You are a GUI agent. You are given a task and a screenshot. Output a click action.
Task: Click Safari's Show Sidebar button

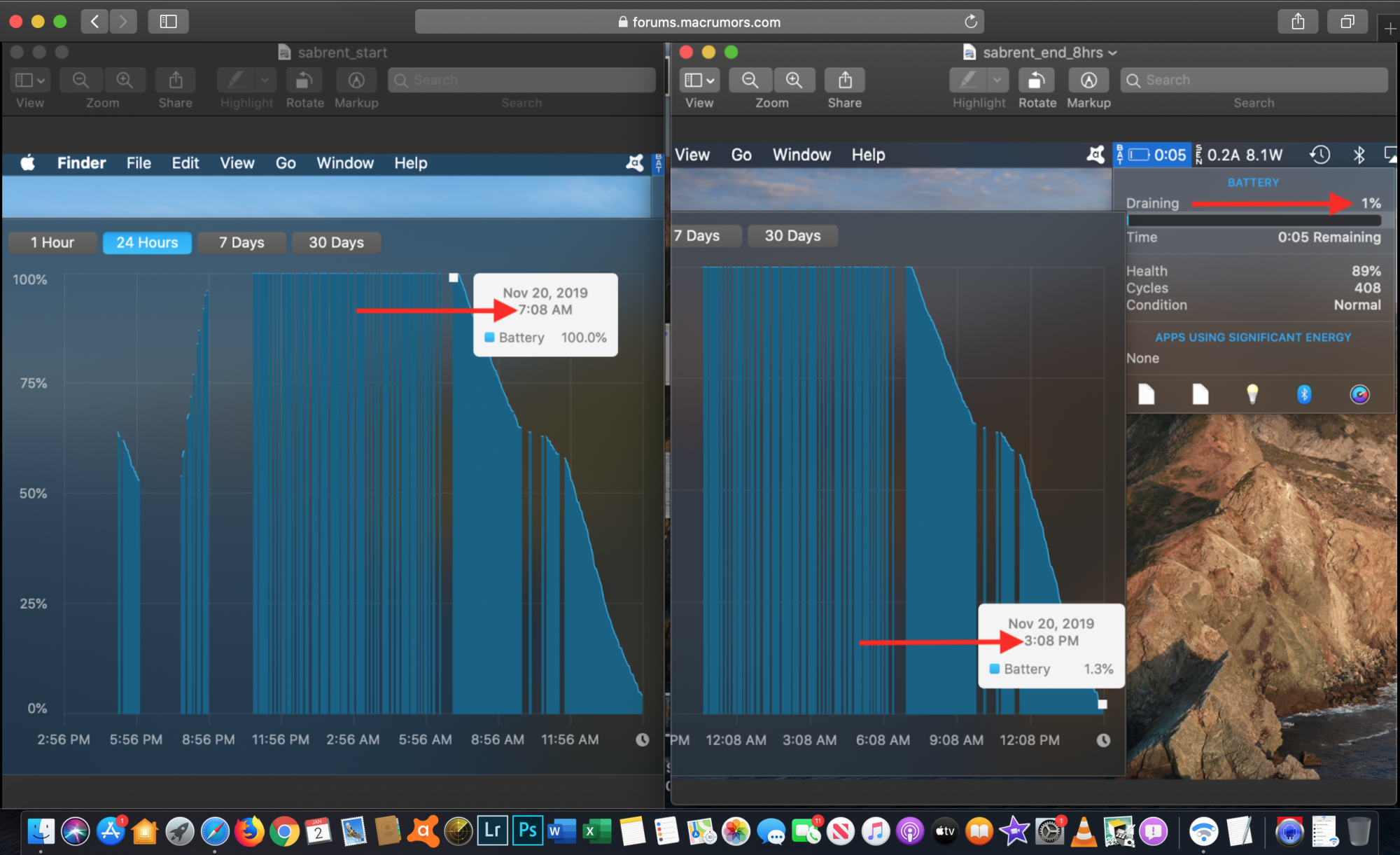click(x=168, y=22)
